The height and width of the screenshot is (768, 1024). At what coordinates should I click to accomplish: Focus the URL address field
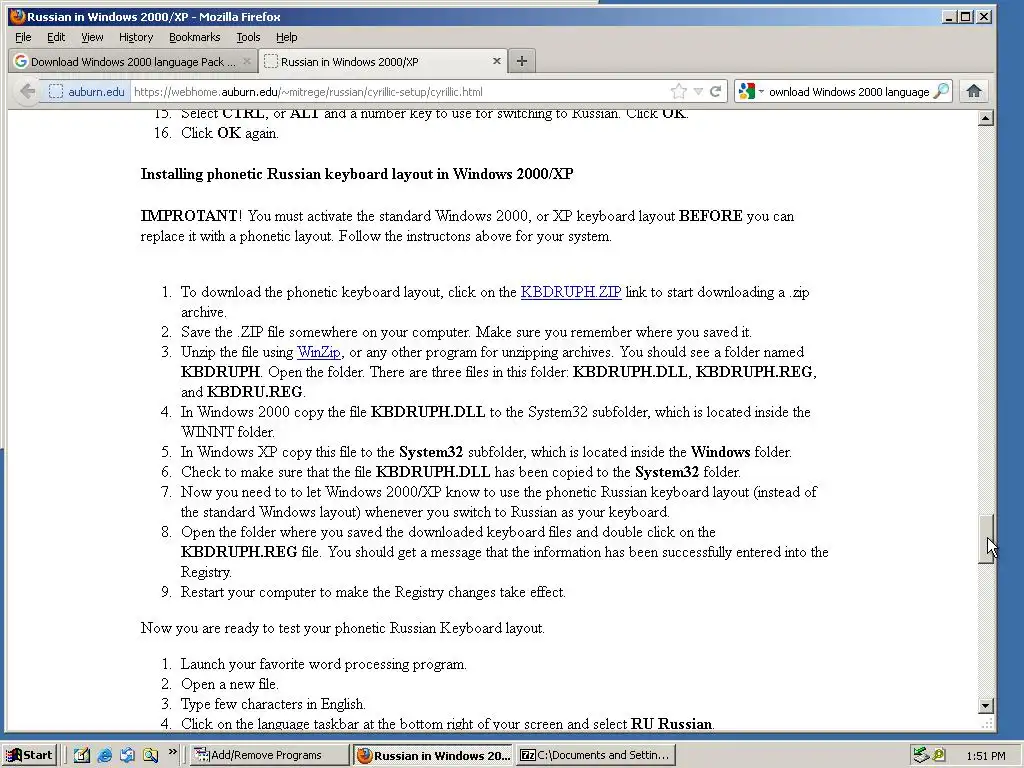point(398,91)
